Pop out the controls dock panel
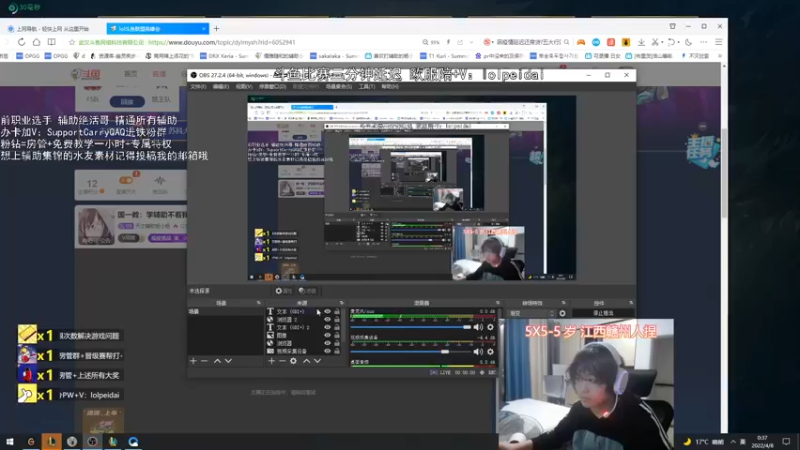The image size is (800, 450). (x=631, y=303)
